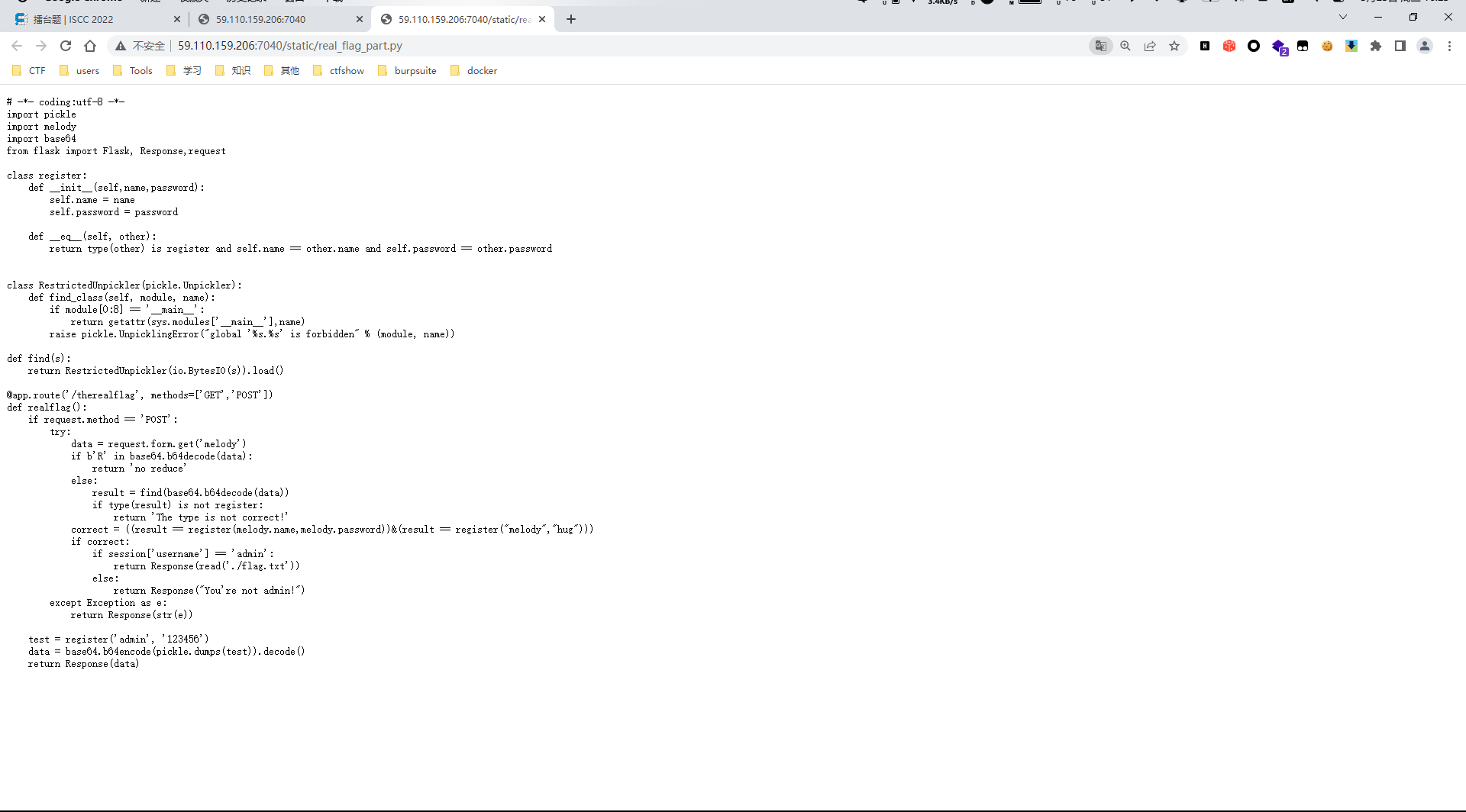The image size is (1466, 812).
Task: Click the "You're not admin!" response line
Action: (209, 591)
